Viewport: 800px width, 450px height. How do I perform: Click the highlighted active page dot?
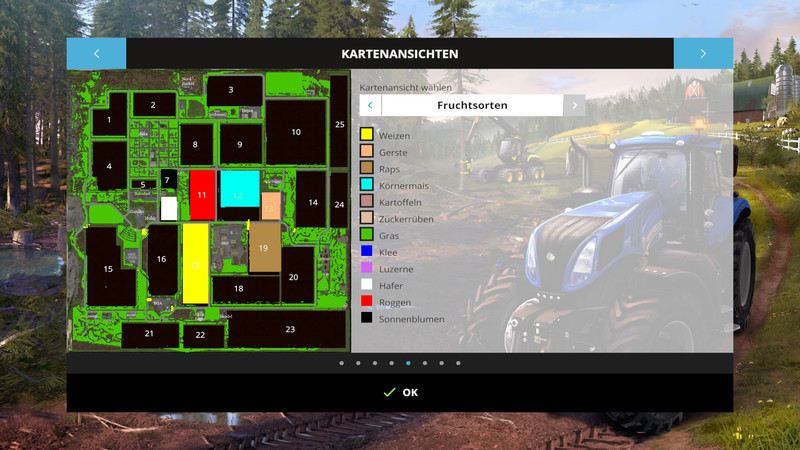point(408,363)
